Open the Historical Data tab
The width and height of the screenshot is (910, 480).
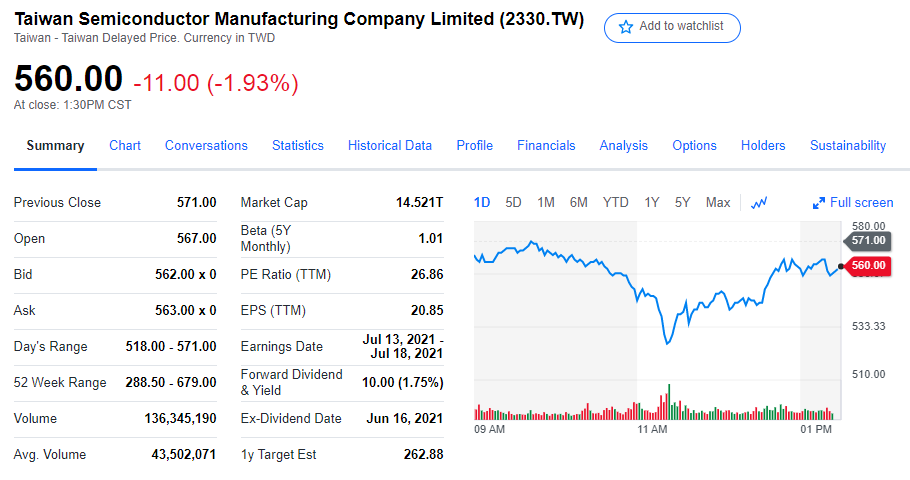(x=390, y=145)
